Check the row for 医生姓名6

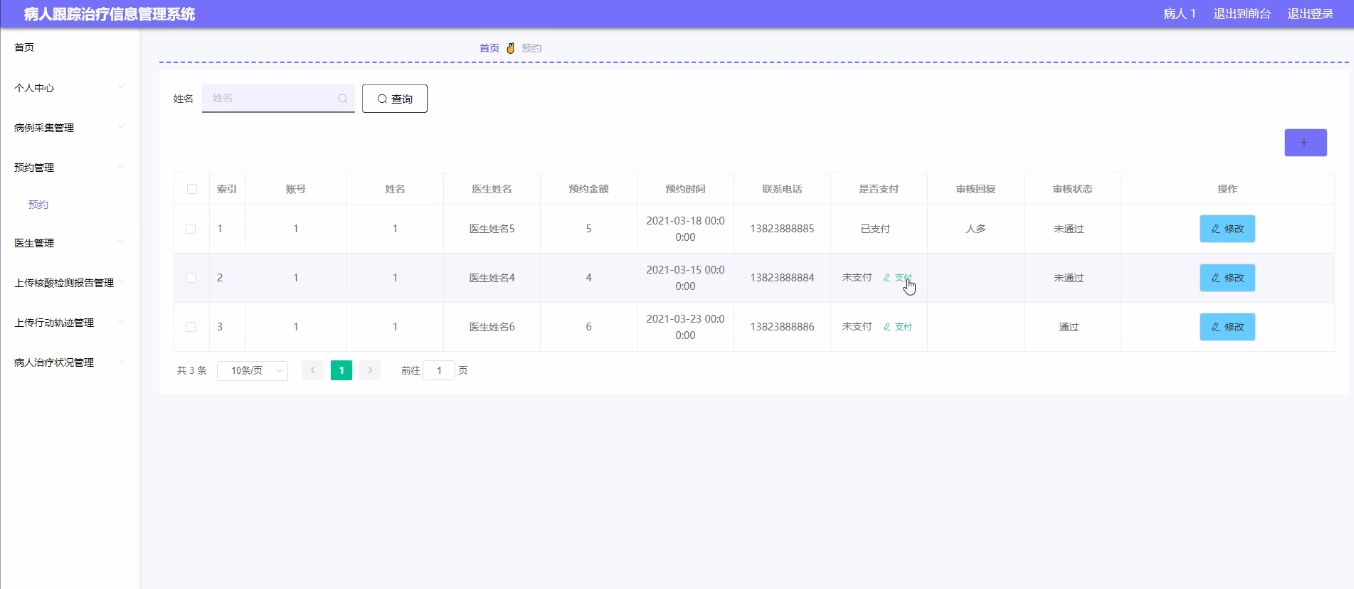[x=192, y=327]
